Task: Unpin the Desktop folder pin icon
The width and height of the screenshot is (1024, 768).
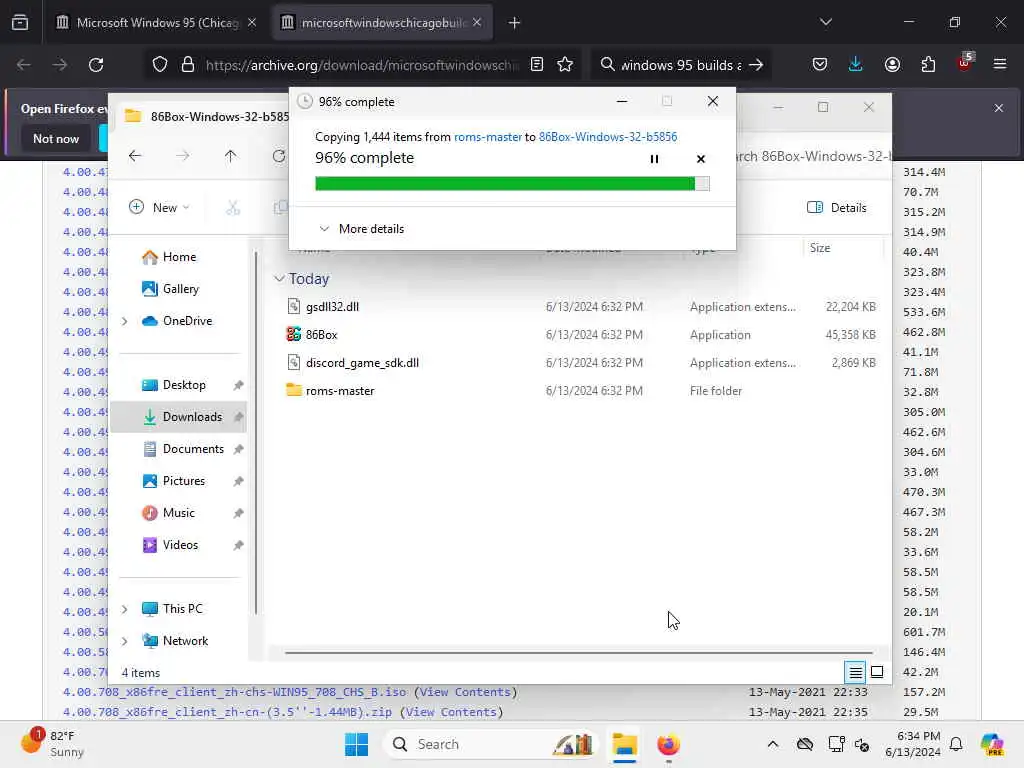Action: coord(238,385)
